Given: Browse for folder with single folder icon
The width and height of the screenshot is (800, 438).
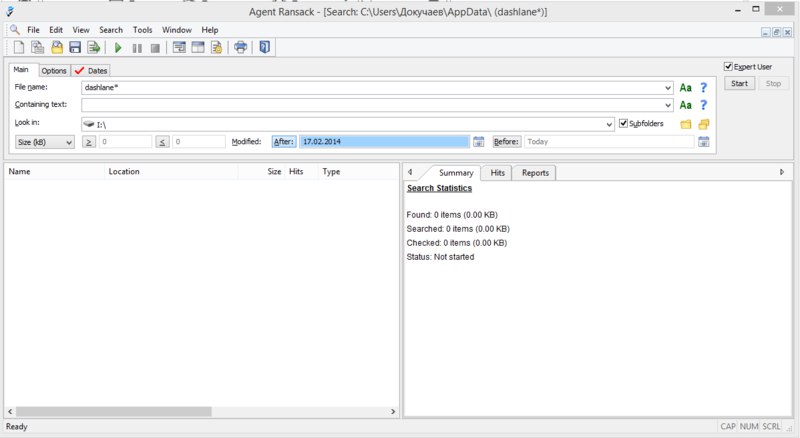Looking at the screenshot, I should (x=685, y=124).
